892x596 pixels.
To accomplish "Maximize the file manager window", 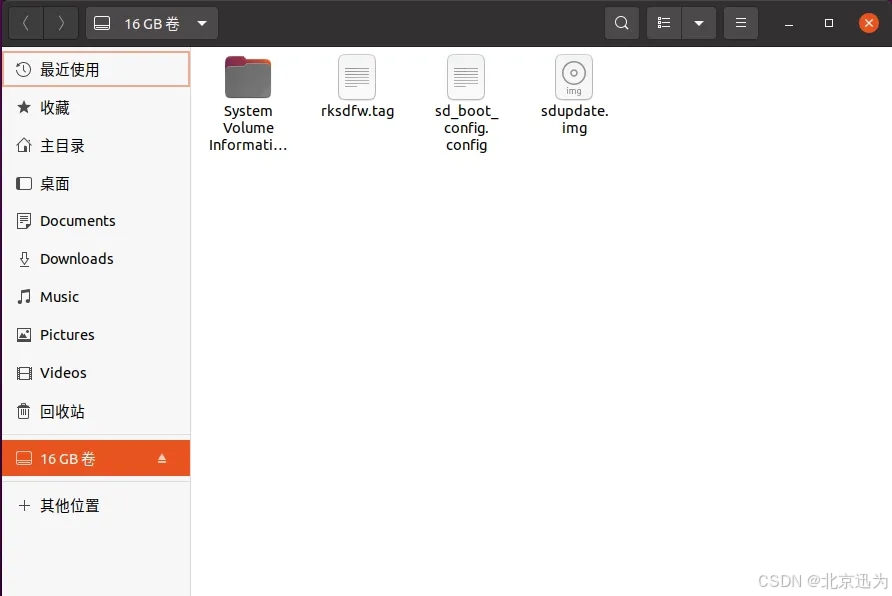I will pos(829,23).
